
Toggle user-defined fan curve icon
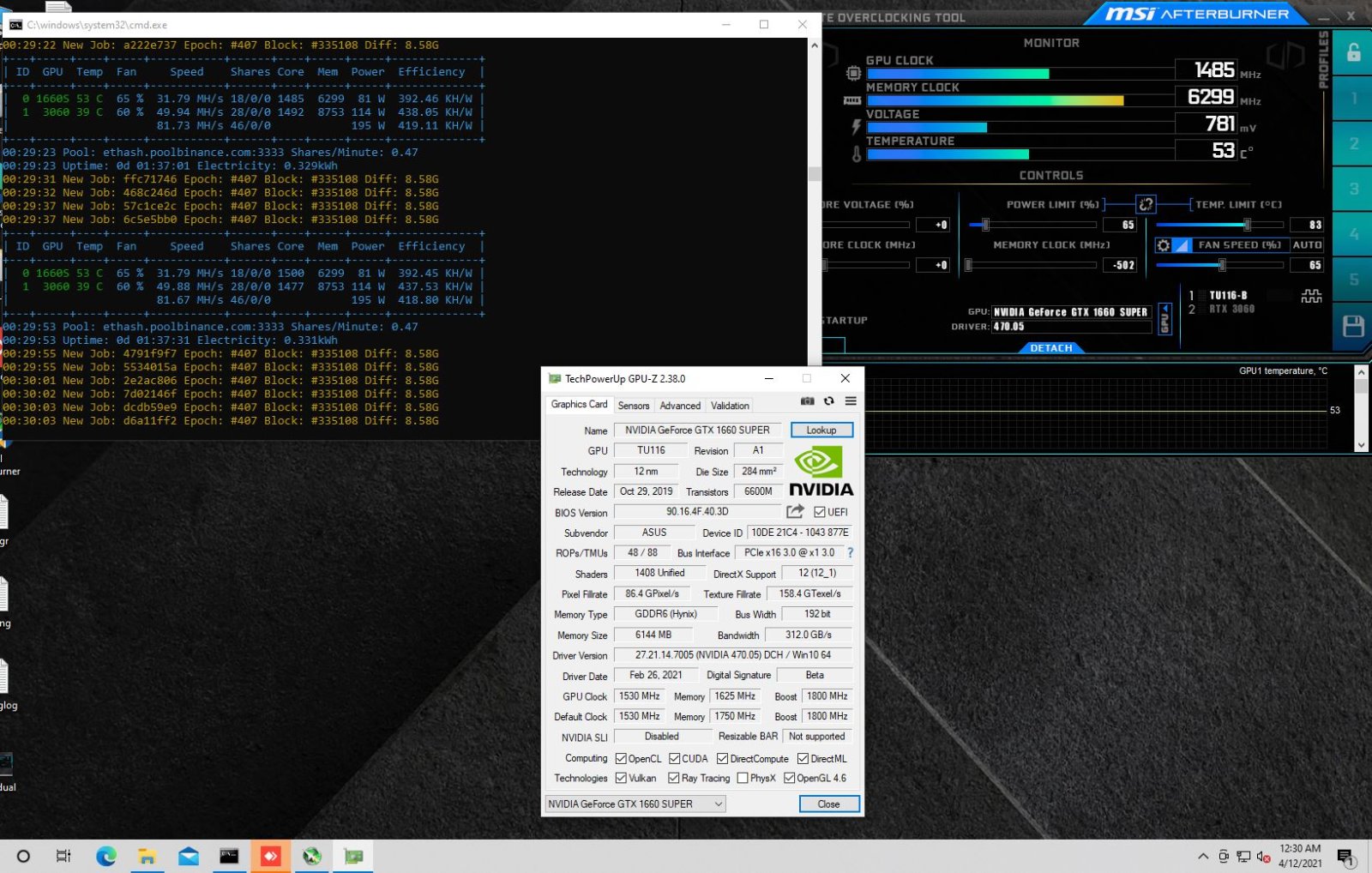tap(1181, 245)
